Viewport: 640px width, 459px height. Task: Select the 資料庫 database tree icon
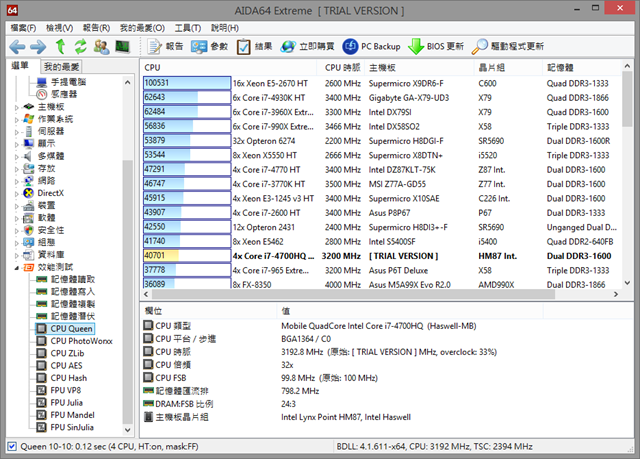(x=29, y=255)
